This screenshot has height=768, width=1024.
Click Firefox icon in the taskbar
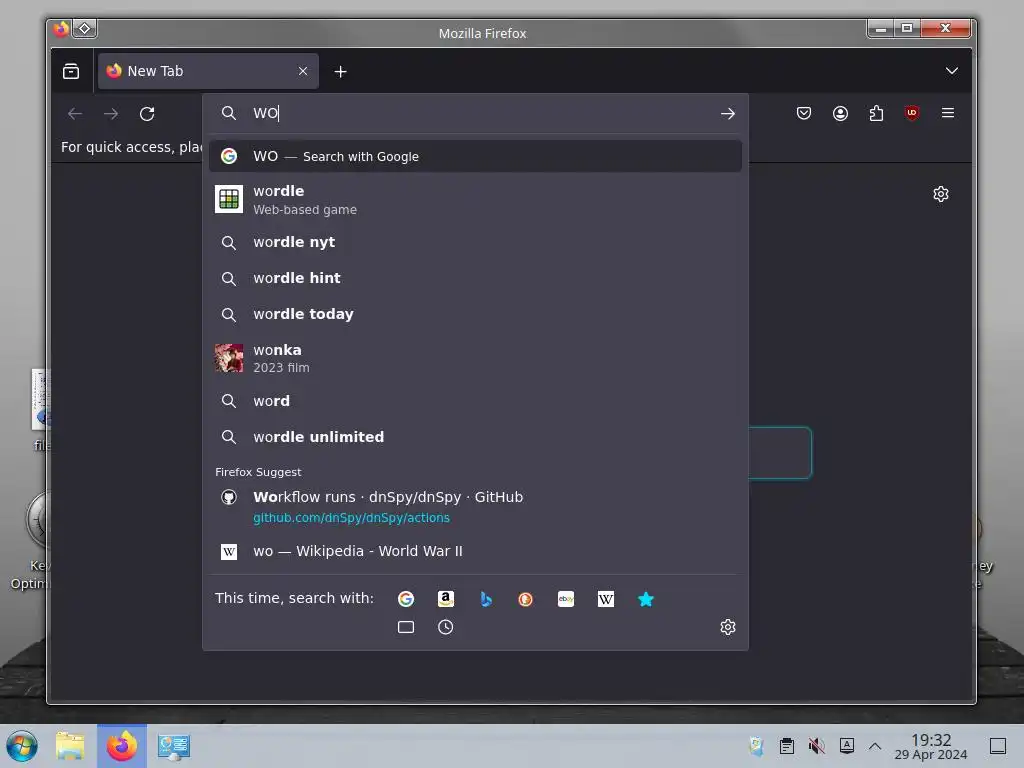click(x=122, y=746)
